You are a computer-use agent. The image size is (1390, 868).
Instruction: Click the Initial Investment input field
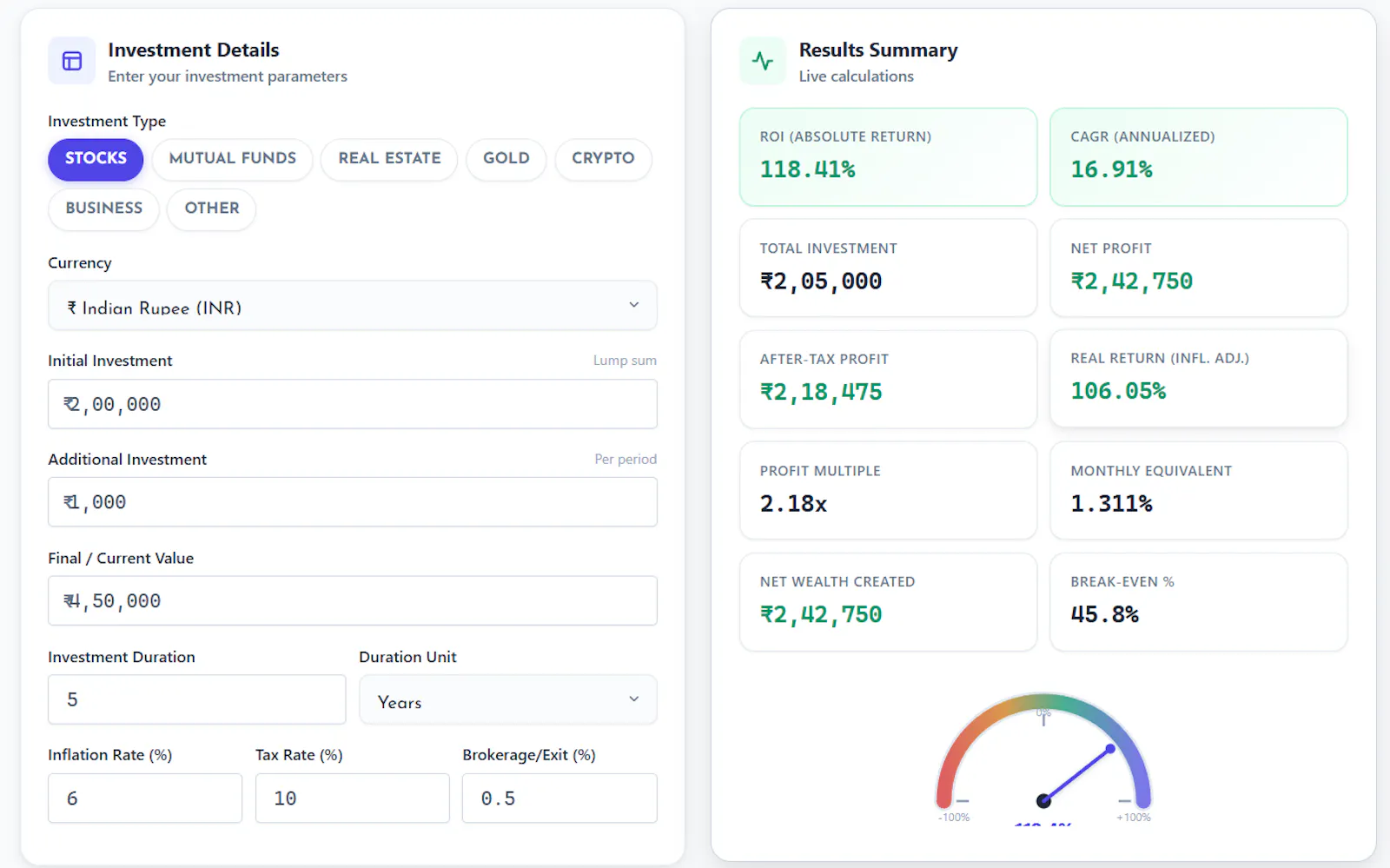[x=353, y=404]
